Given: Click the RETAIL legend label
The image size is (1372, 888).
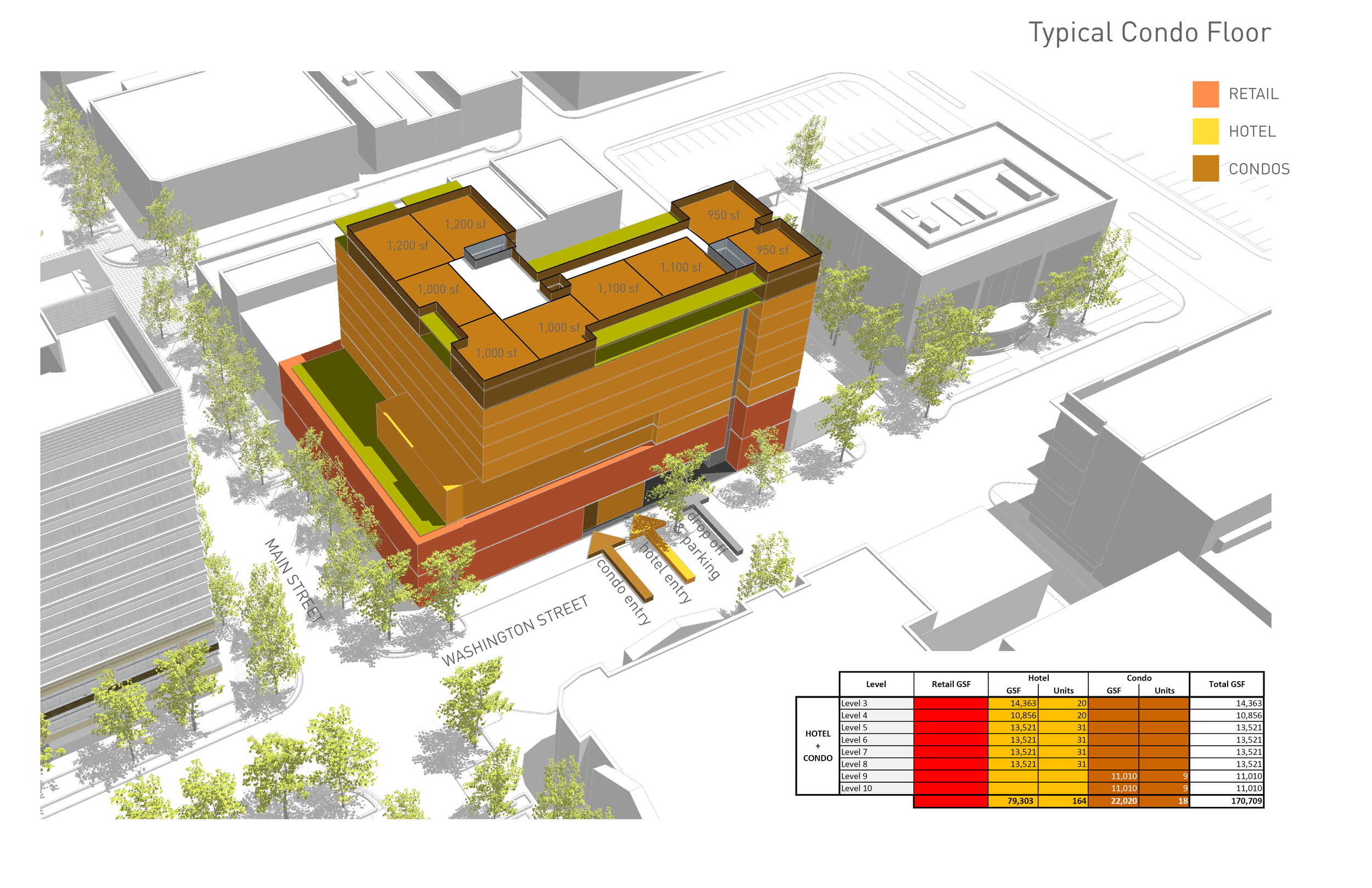Looking at the screenshot, I should tap(1253, 94).
